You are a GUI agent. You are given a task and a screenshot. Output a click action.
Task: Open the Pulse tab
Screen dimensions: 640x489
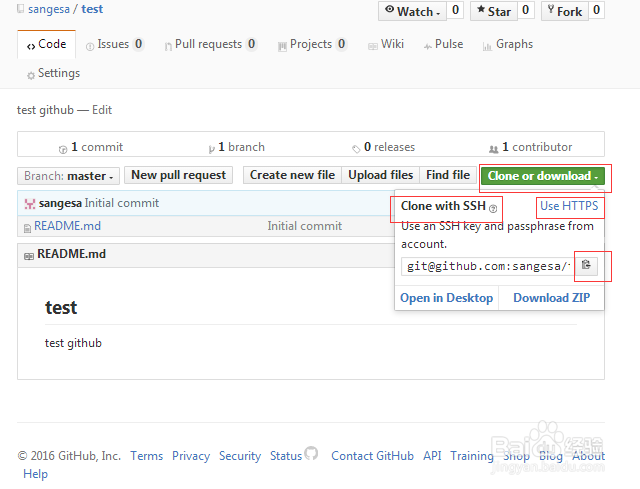(443, 44)
